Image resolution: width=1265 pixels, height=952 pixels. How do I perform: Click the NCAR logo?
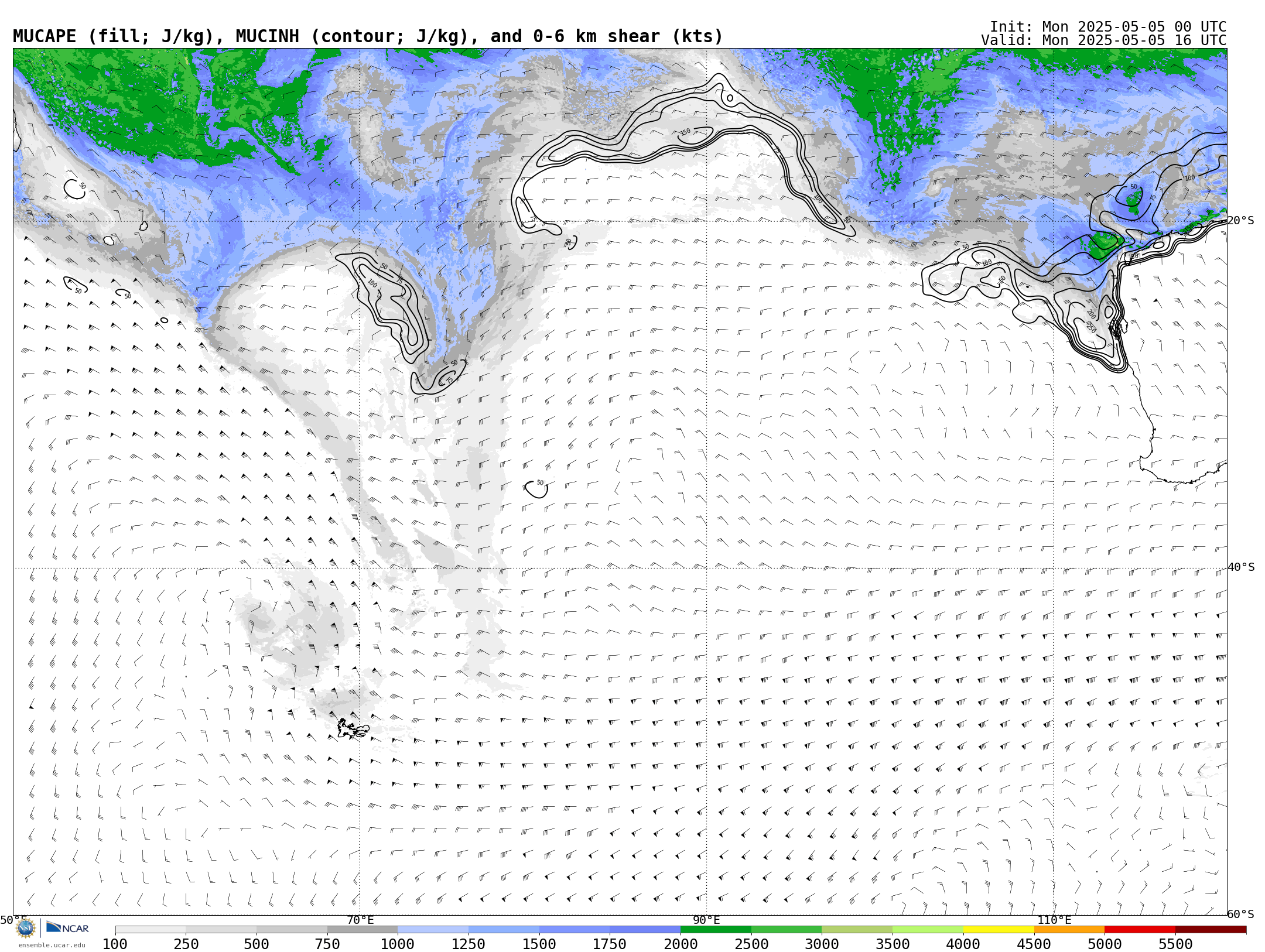pos(67,927)
